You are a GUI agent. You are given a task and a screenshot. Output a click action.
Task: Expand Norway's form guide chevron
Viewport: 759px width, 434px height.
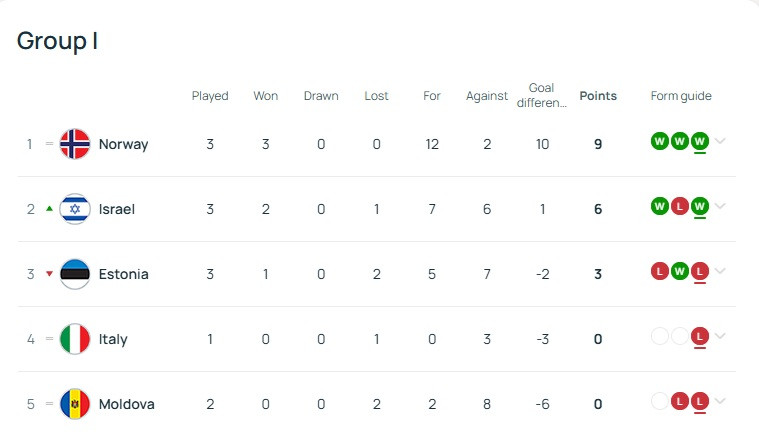720,141
